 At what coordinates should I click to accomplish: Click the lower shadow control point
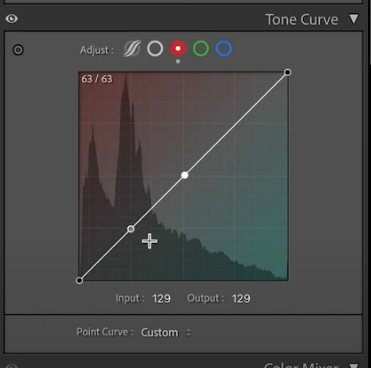131,229
